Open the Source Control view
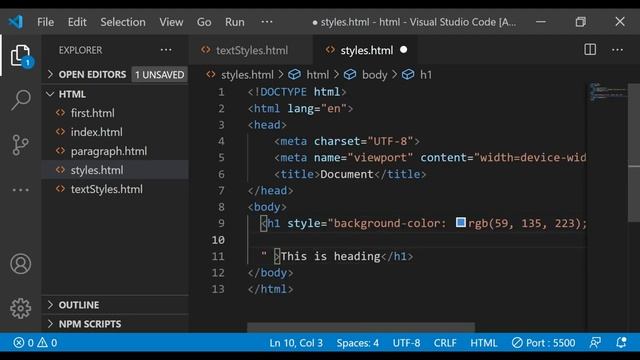The image size is (640, 360). (x=20, y=145)
